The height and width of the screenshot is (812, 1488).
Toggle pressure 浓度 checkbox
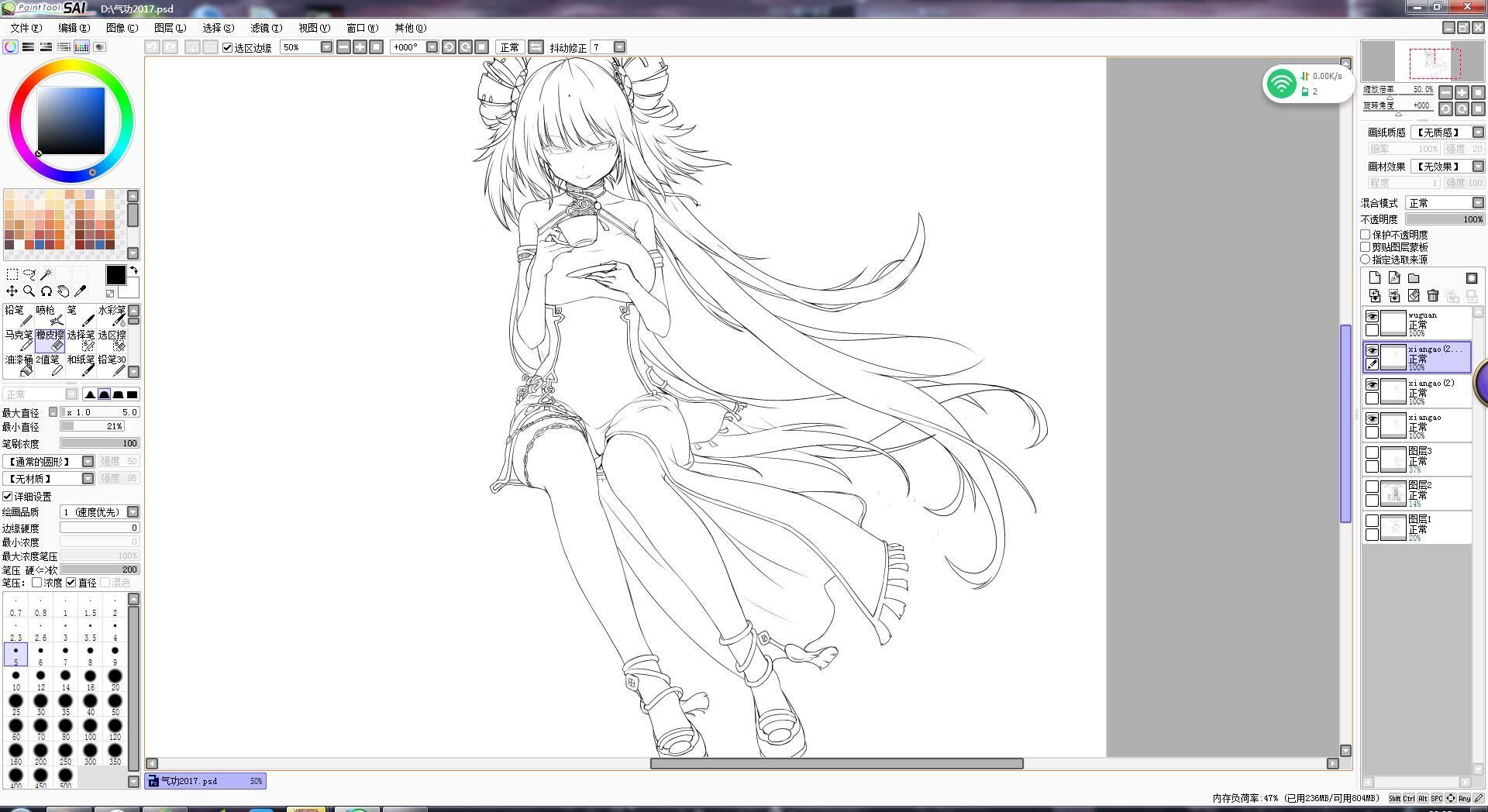coord(37,583)
